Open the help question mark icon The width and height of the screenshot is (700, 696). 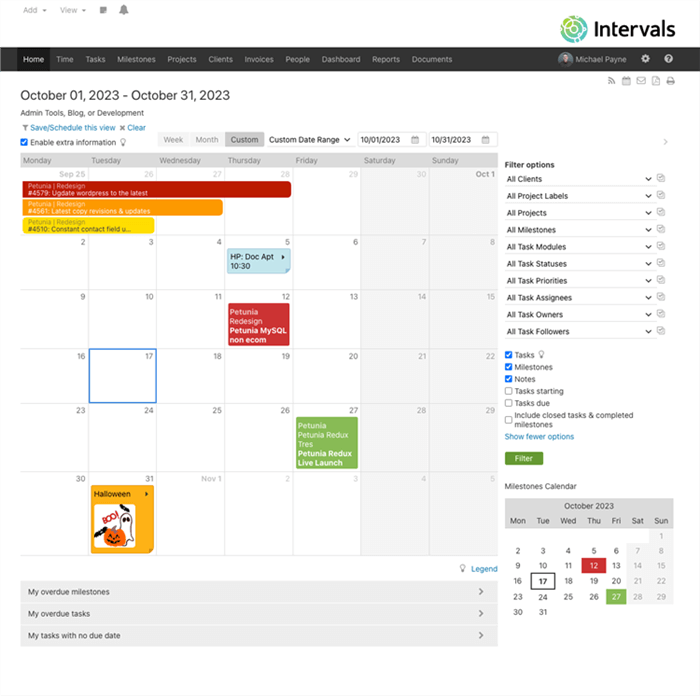click(x=668, y=59)
